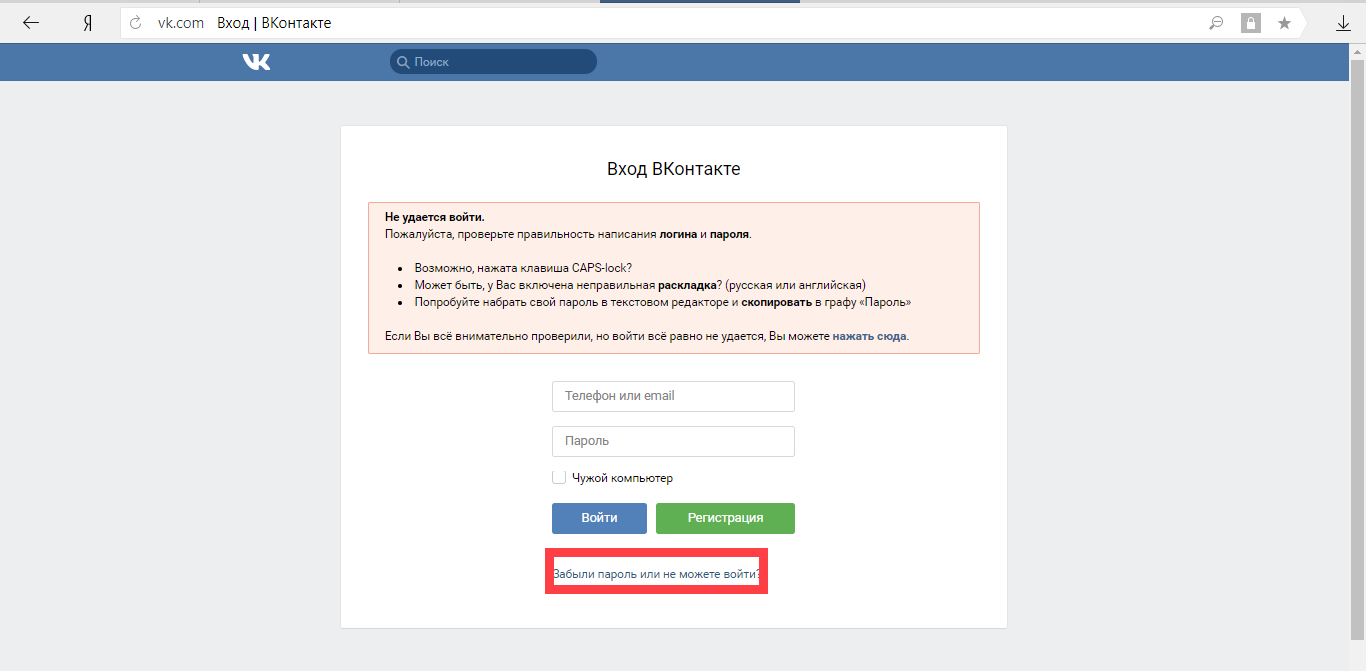Go back with the browser back arrow
This screenshot has width=1366, height=671.
(x=31, y=23)
